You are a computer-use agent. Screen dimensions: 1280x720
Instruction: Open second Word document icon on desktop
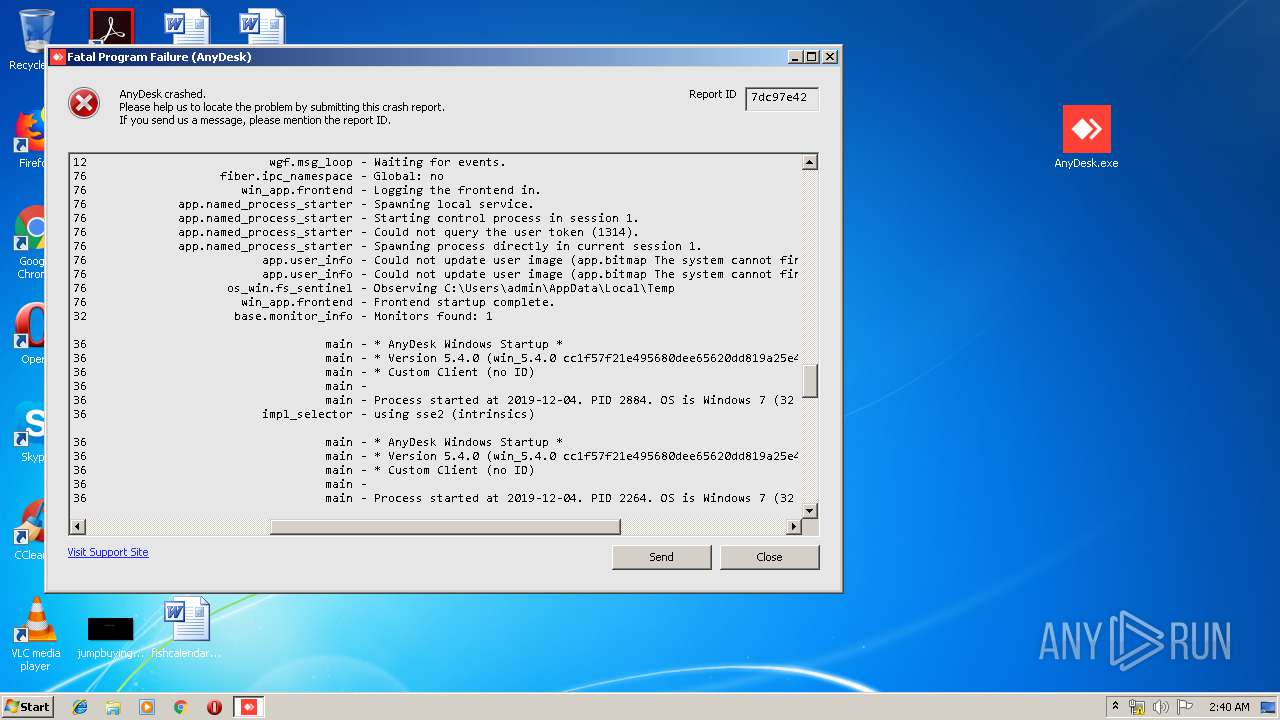[262, 27]
